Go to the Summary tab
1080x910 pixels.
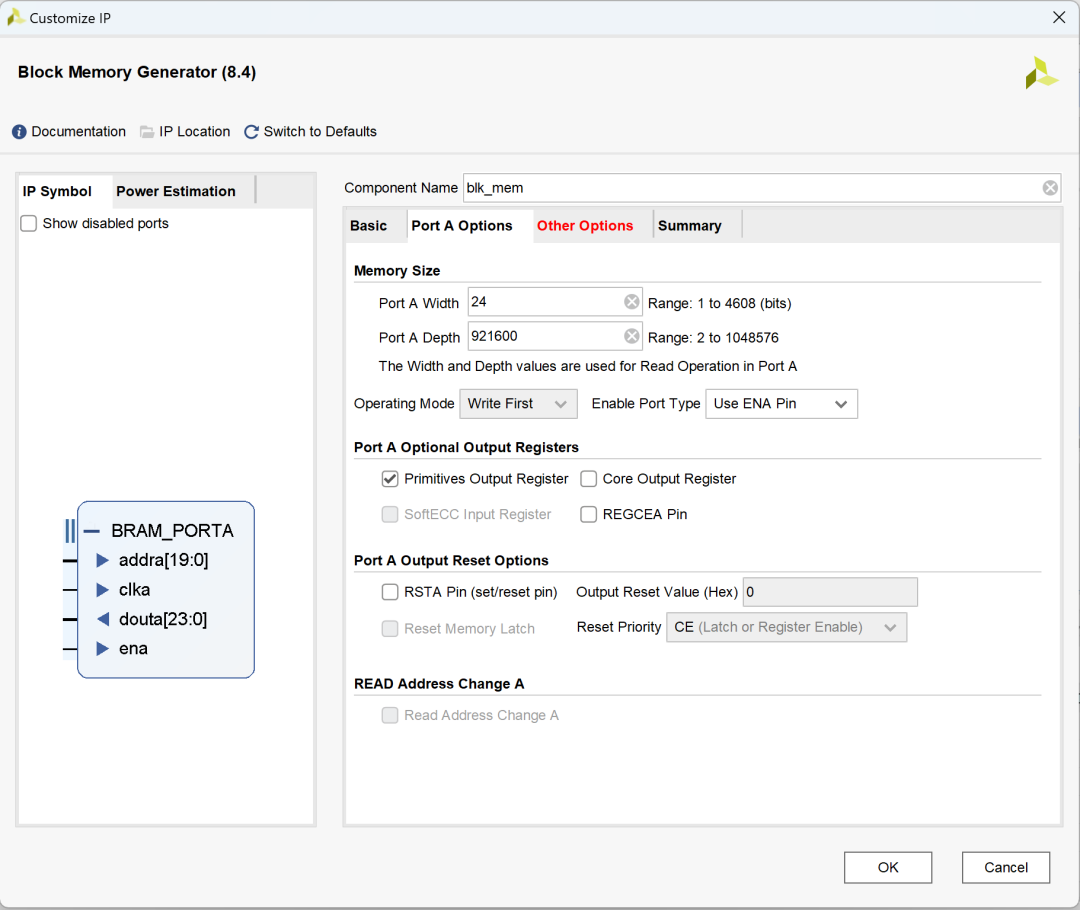pos(689,226)
